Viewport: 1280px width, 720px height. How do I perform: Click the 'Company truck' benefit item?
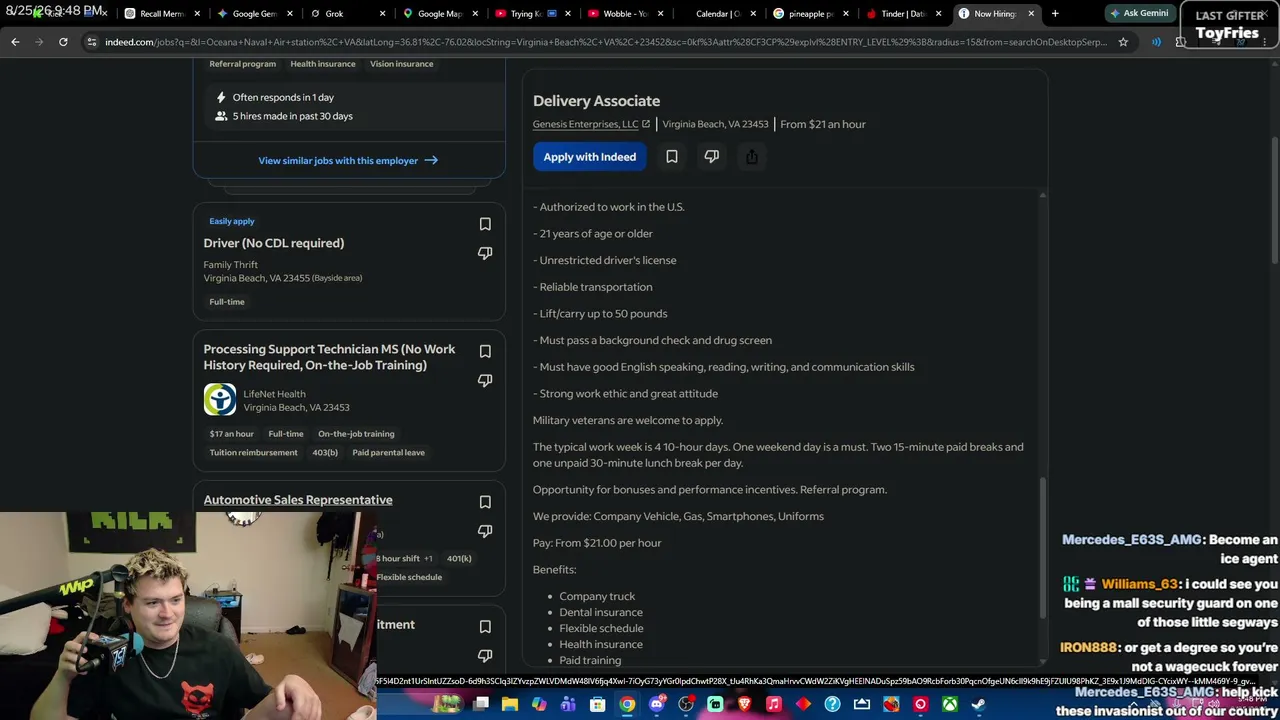click(x=597, y=596)
